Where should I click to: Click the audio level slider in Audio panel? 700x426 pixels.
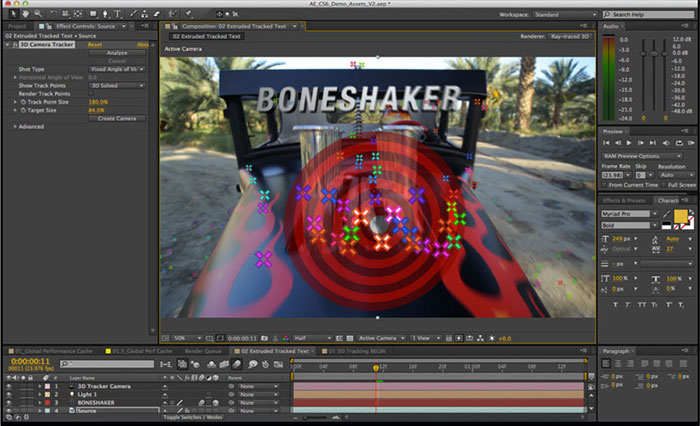coord(654,54)
